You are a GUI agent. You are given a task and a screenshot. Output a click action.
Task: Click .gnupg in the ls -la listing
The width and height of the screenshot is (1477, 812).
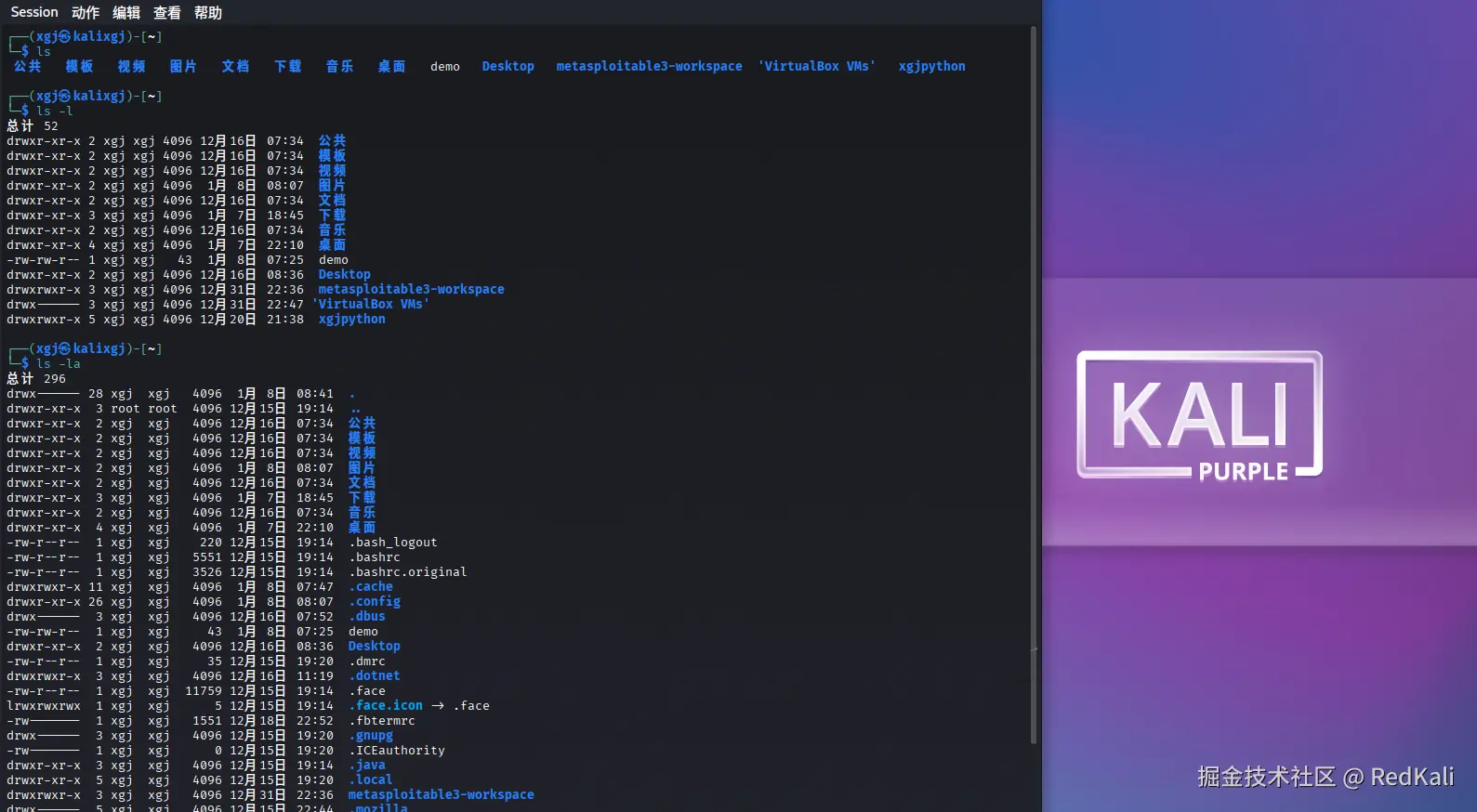[371, 735]
